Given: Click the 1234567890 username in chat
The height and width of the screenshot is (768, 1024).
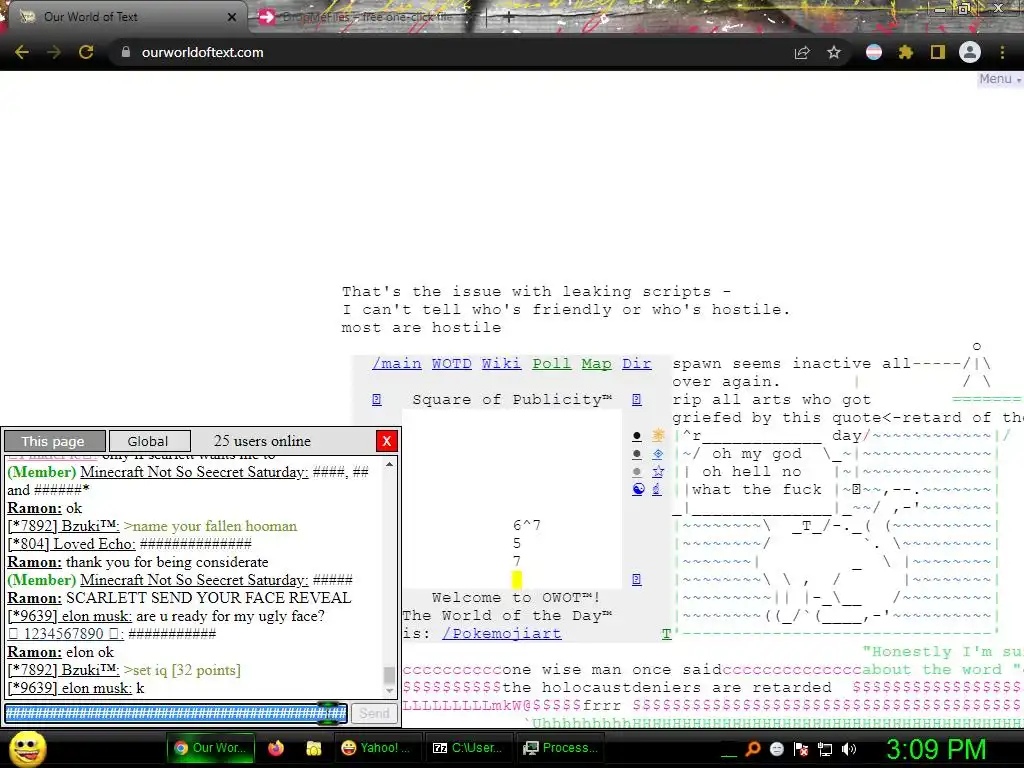Looking at the screenshot, I should [x=66, y=634].
